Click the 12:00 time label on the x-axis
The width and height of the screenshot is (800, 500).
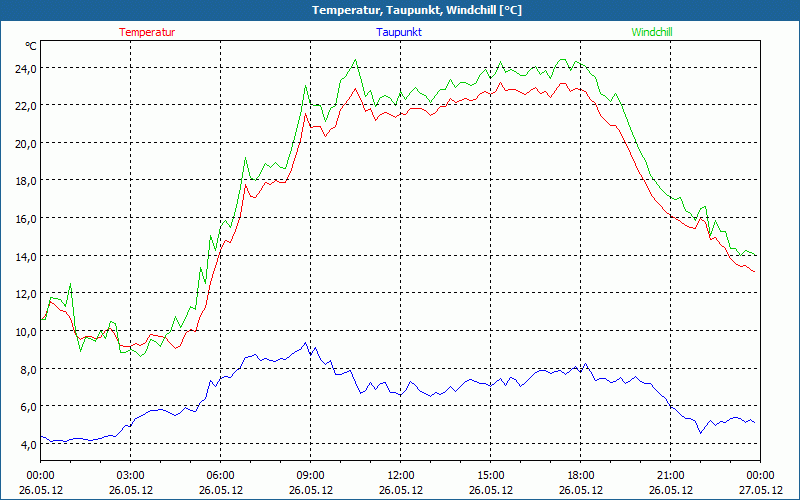401,476
